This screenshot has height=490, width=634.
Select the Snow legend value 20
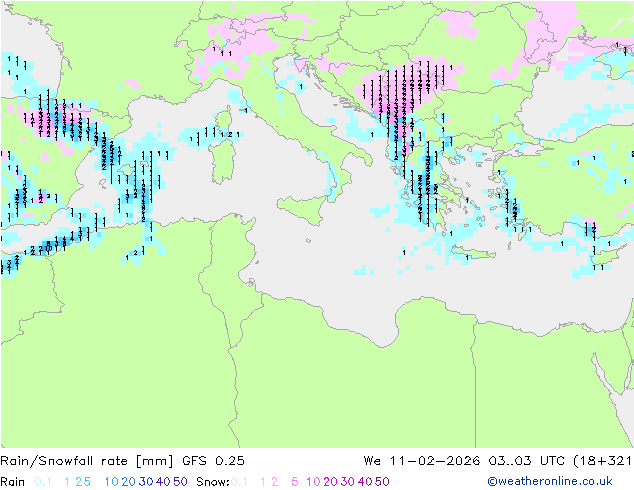330,482
